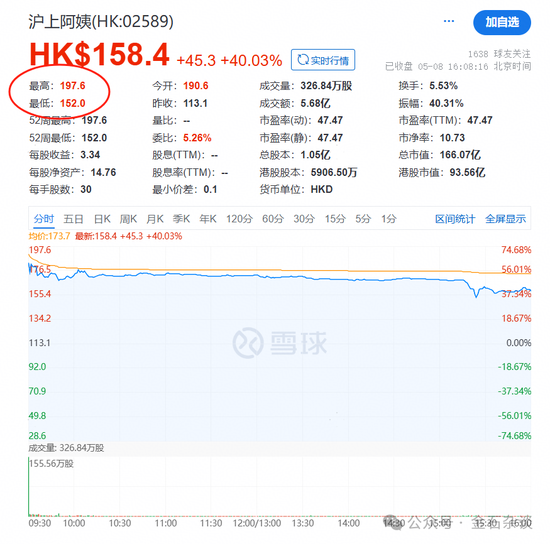
Task: Show the 年K chart tab
Action: coord(208,219)
